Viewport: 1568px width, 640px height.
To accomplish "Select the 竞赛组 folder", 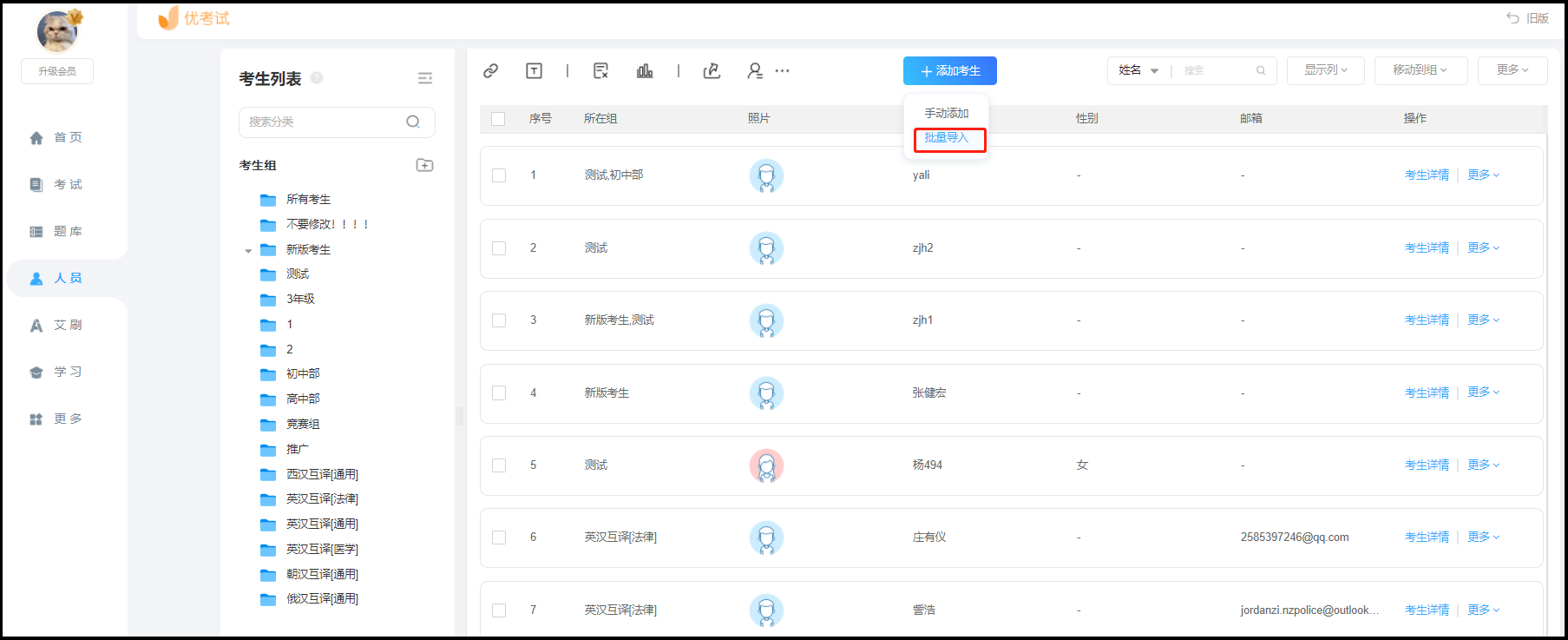I will [290, 425].
